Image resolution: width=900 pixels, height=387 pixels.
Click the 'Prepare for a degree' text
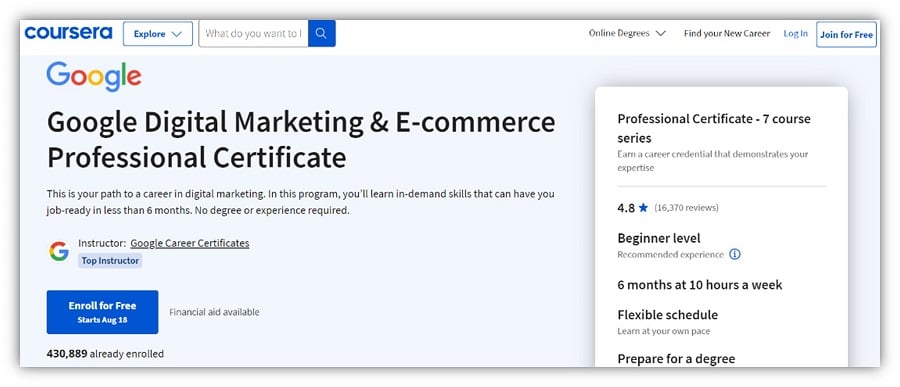pos(676,359)
